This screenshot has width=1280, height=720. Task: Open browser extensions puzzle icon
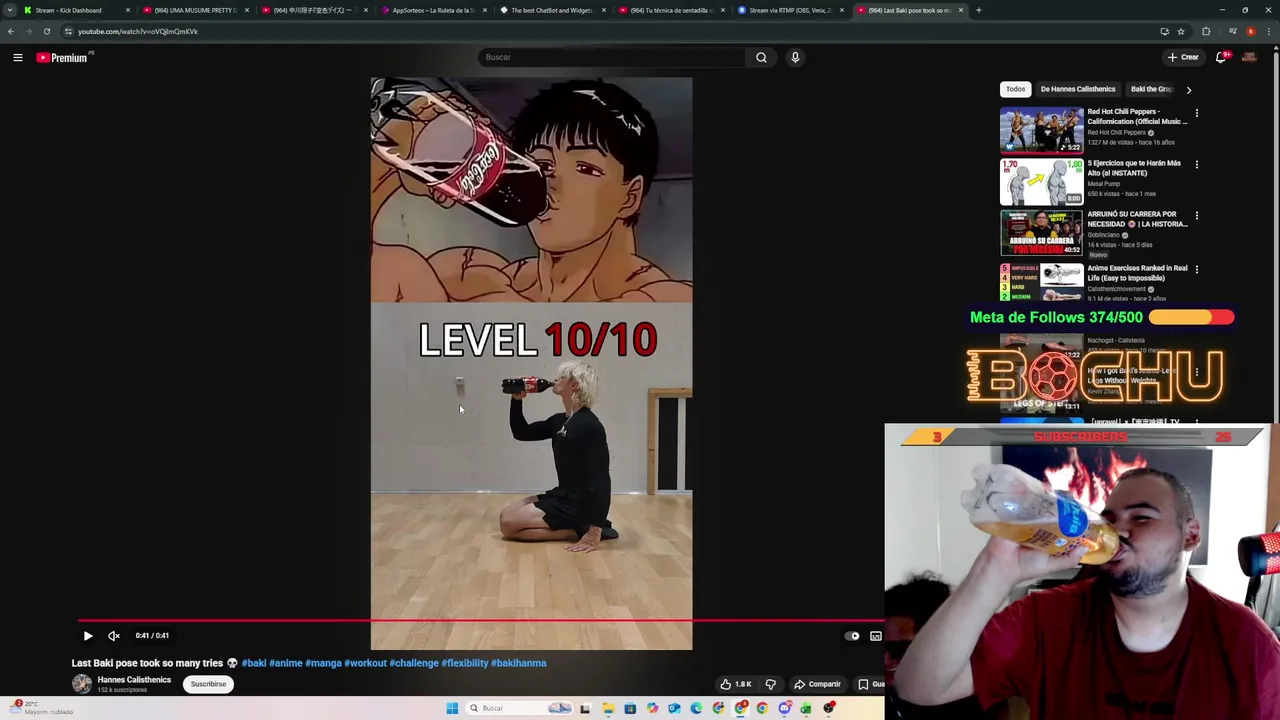1206,31
